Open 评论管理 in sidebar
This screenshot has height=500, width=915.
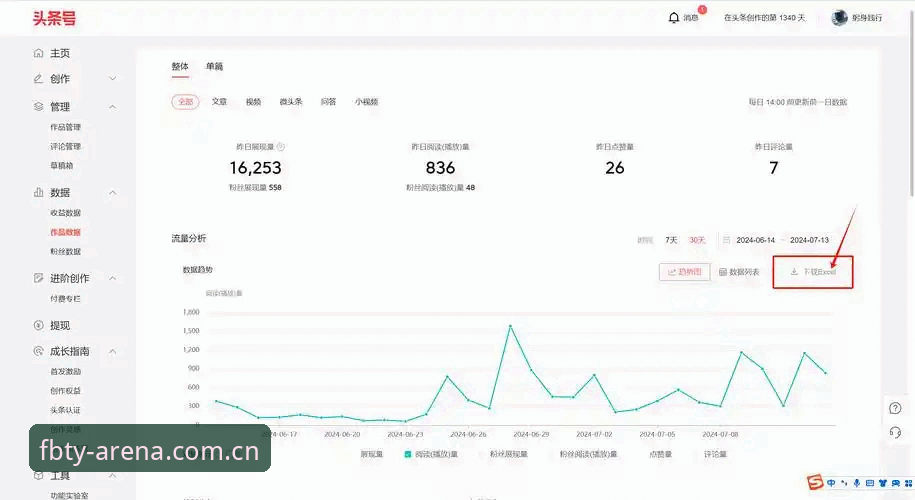[x=65, y=146]
